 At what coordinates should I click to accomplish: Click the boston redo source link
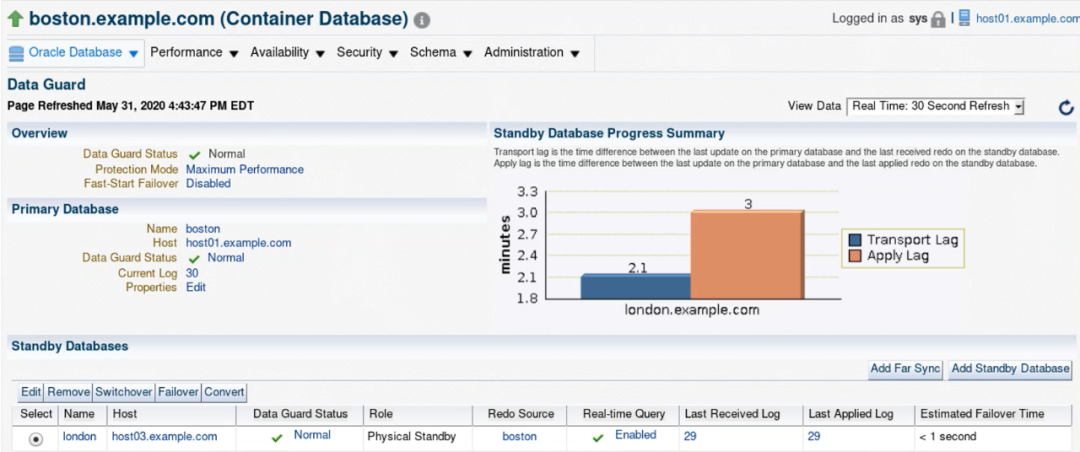pyautogui.click(x=519, y=436)
